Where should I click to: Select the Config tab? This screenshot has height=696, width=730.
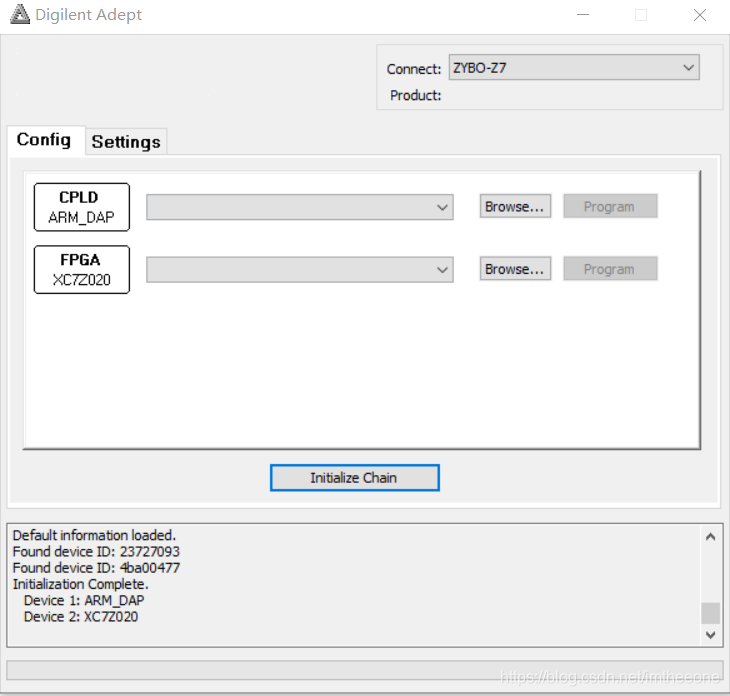click(44, 140)
